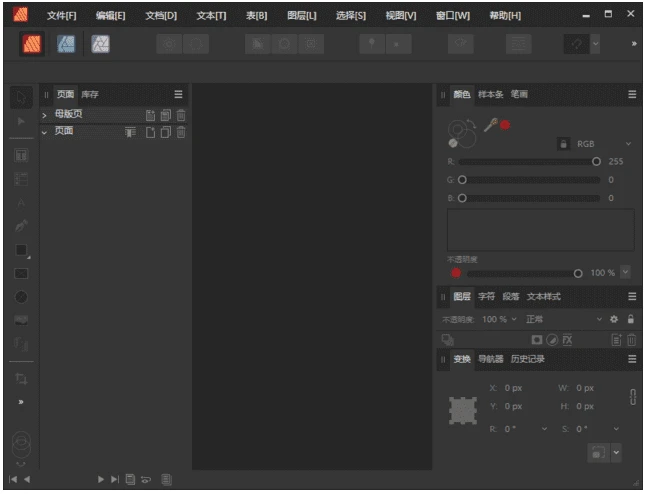Expand the 母版页 section
The height and width of the screenshot is (494, 645).
click(x=44, y=116)
